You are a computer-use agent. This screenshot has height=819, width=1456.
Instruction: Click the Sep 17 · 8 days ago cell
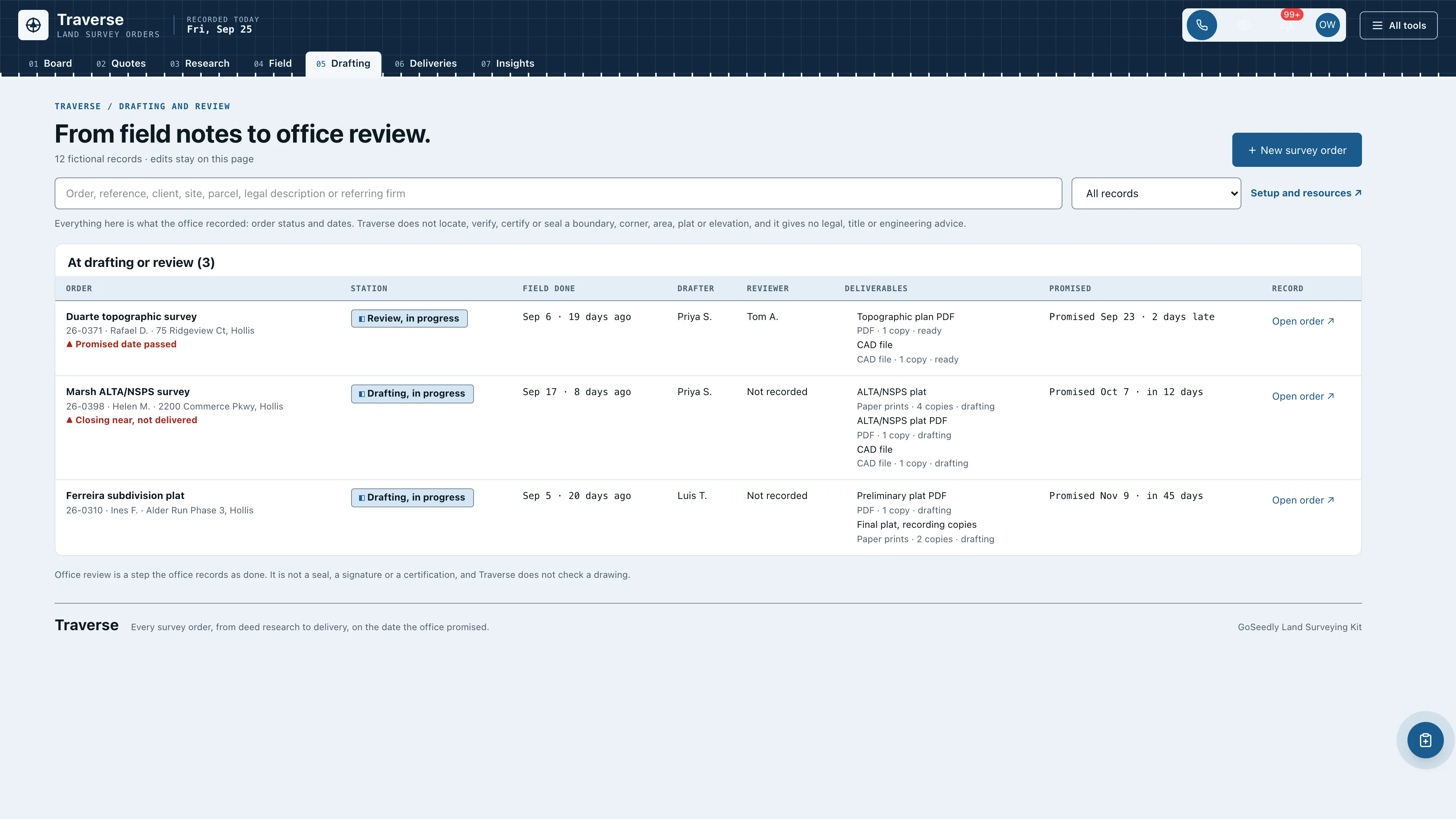click(x=576, y=392)
